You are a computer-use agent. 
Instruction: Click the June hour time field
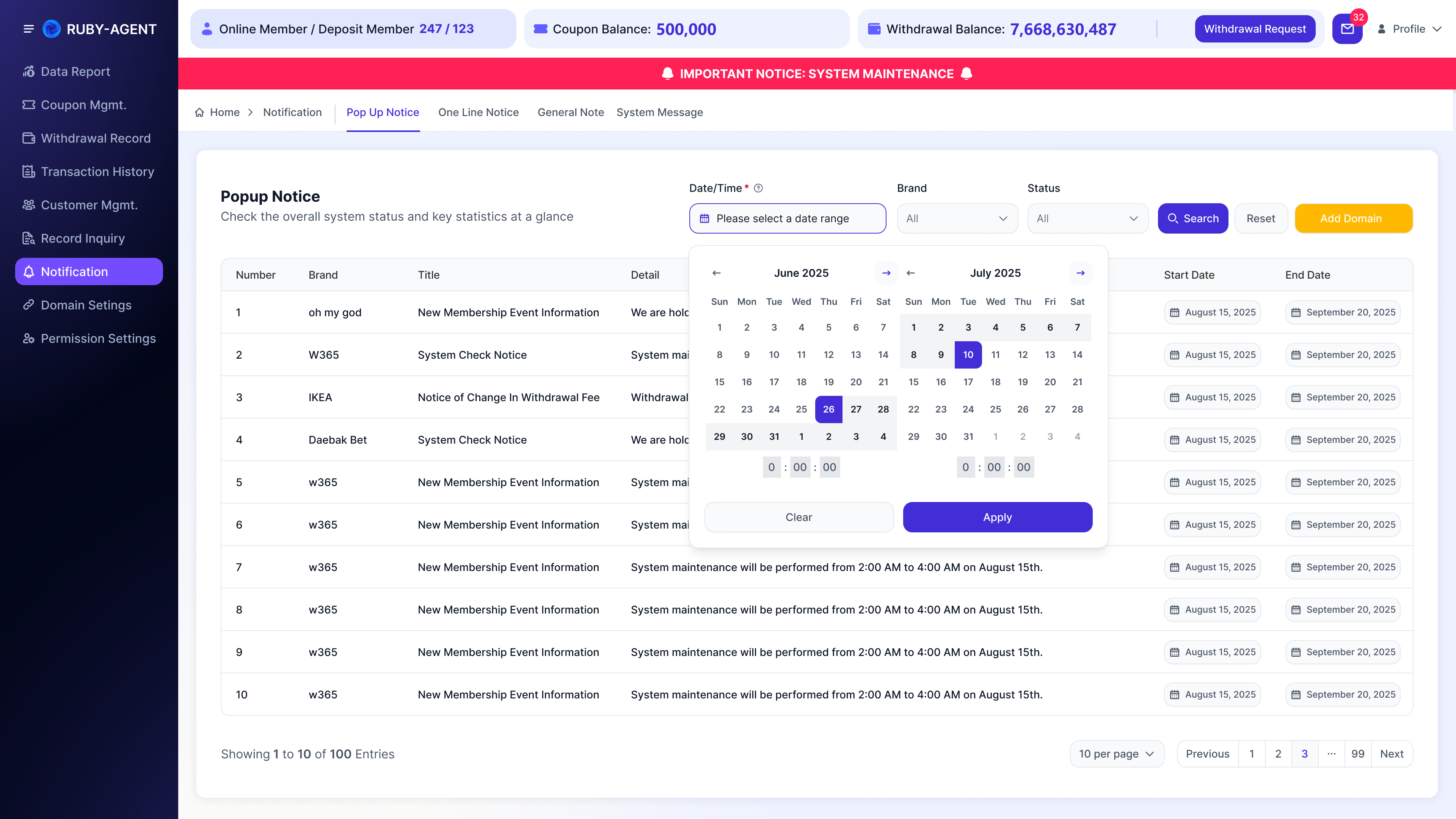tap(772, 468)
